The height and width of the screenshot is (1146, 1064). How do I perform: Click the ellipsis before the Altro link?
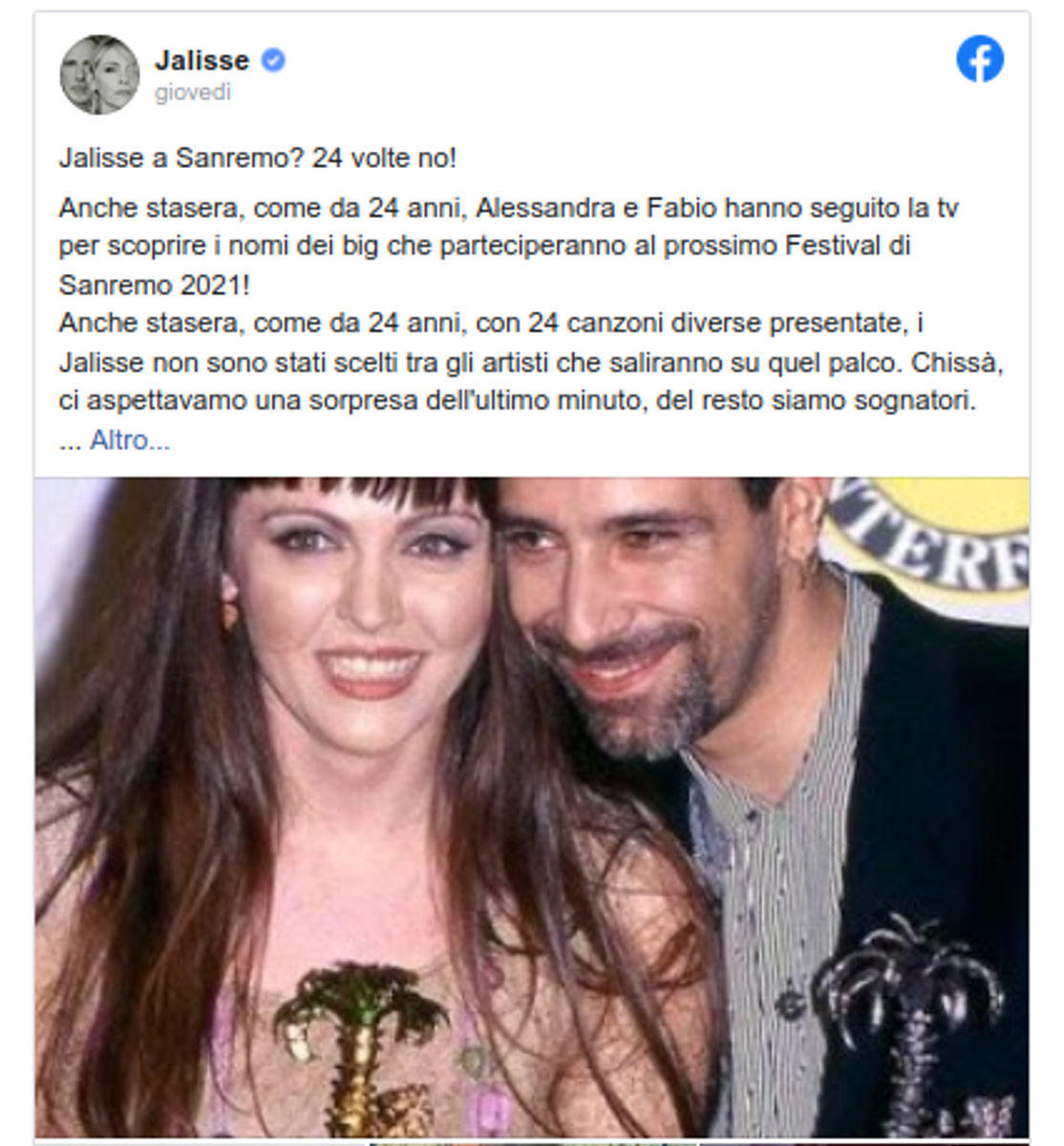tap(71, 442)
